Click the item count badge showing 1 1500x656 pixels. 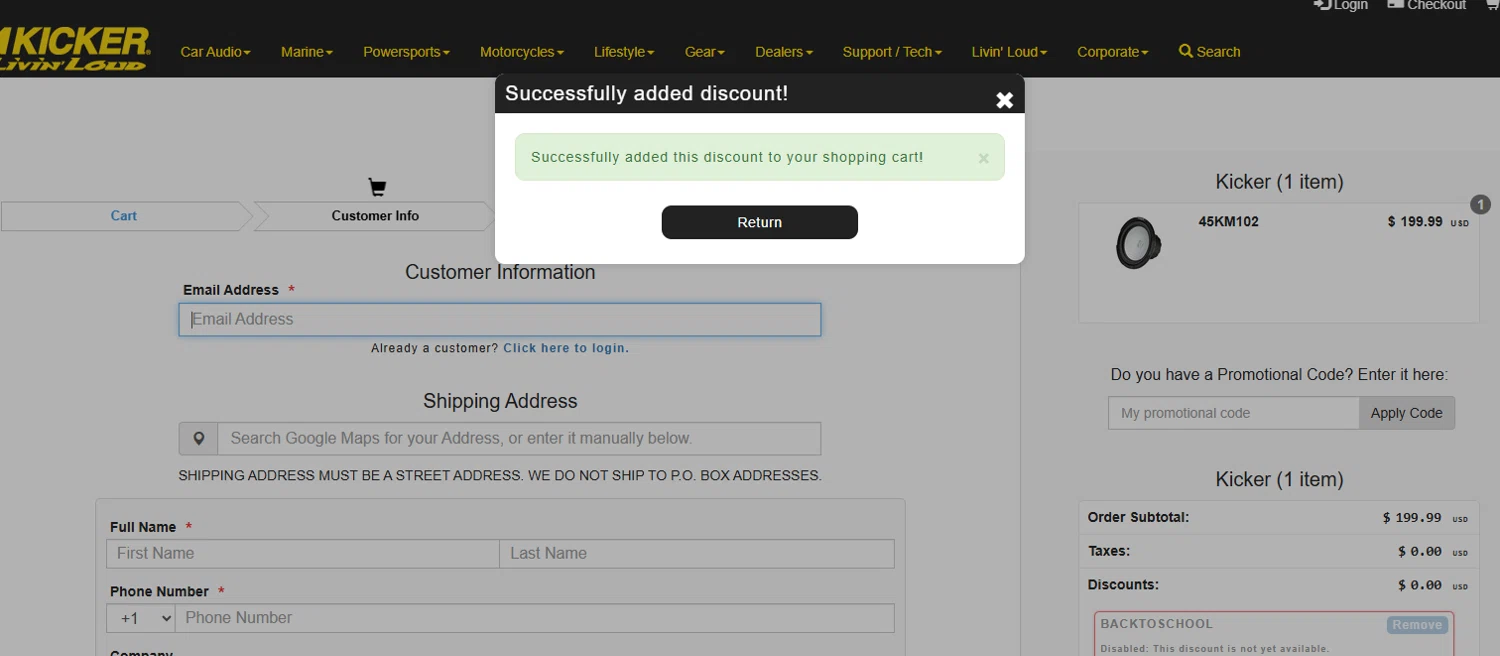pos(1481,204)
